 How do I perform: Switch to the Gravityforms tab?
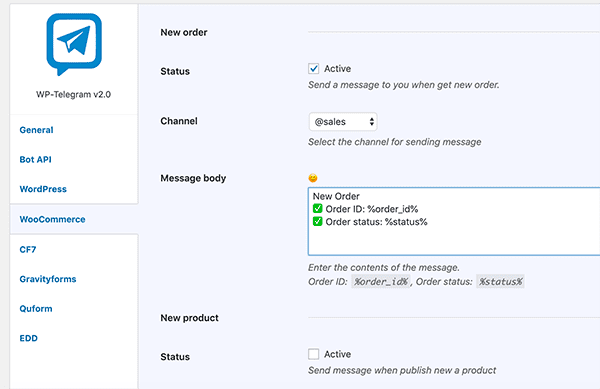click(48, 279)
